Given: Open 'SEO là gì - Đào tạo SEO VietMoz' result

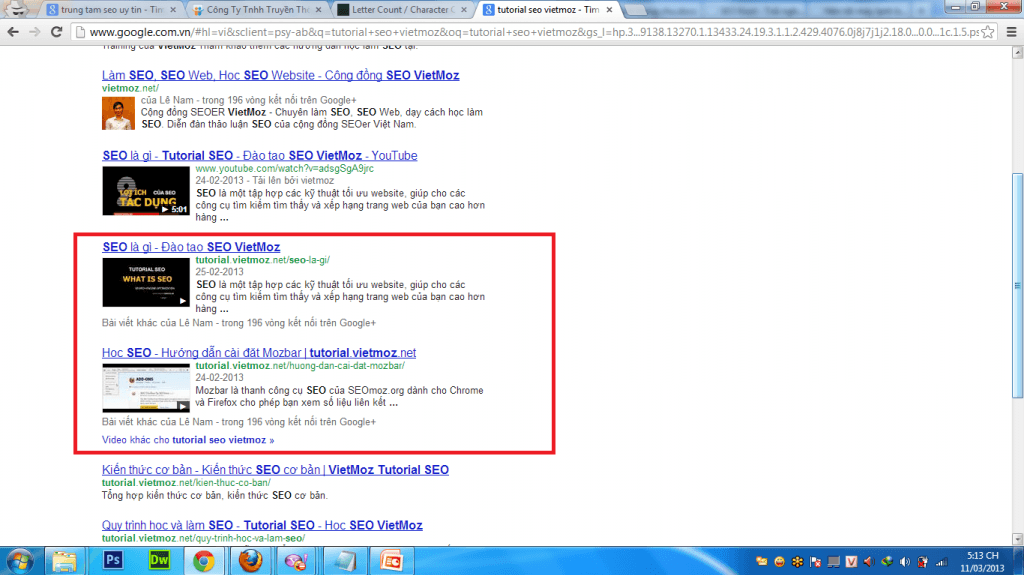Looking at the screenshot, I should (x=191, y=247).
